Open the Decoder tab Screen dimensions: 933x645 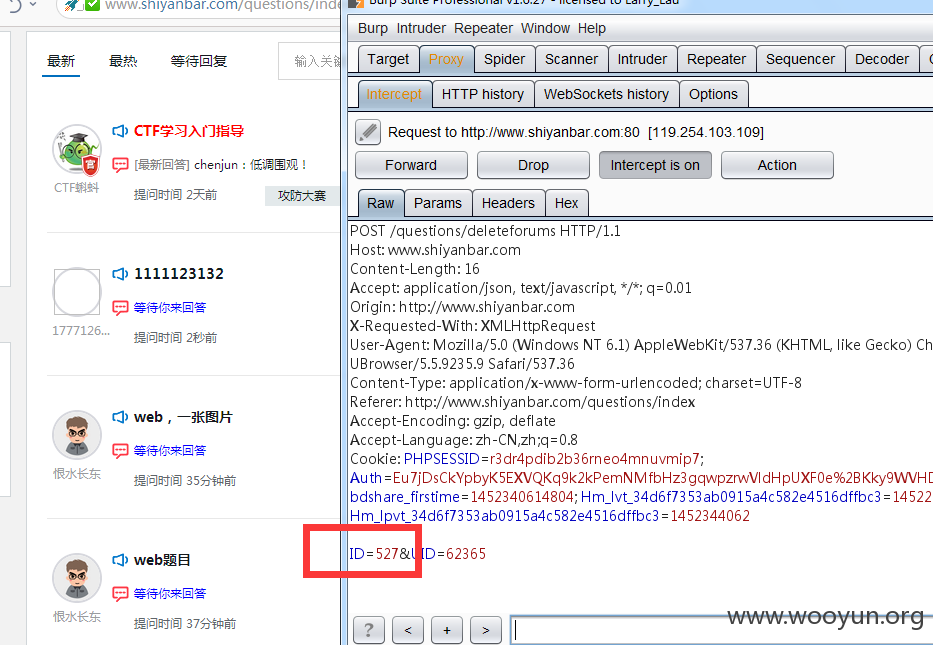pyautogui.click(x=882, y=60)
